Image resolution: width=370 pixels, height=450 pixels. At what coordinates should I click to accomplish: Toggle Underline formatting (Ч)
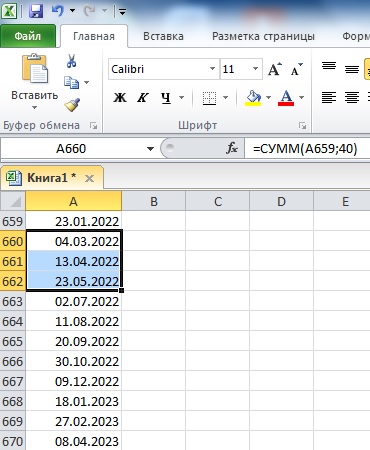pos(166,98)
